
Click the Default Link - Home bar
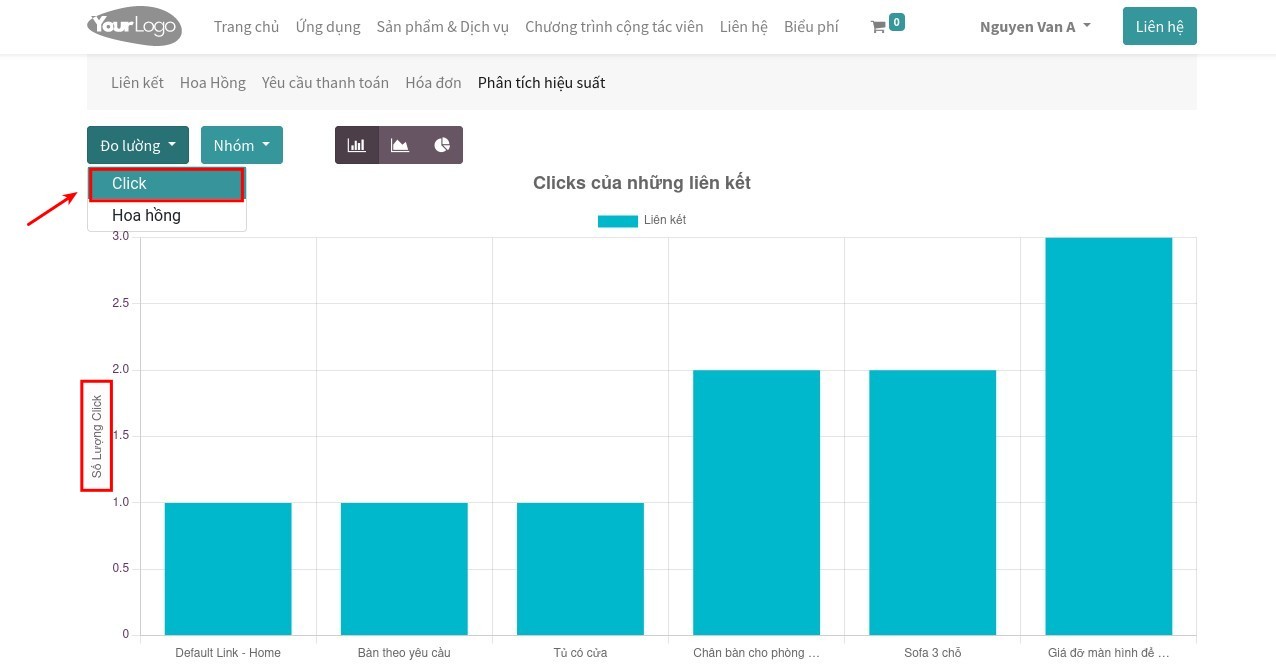[228, 568]
